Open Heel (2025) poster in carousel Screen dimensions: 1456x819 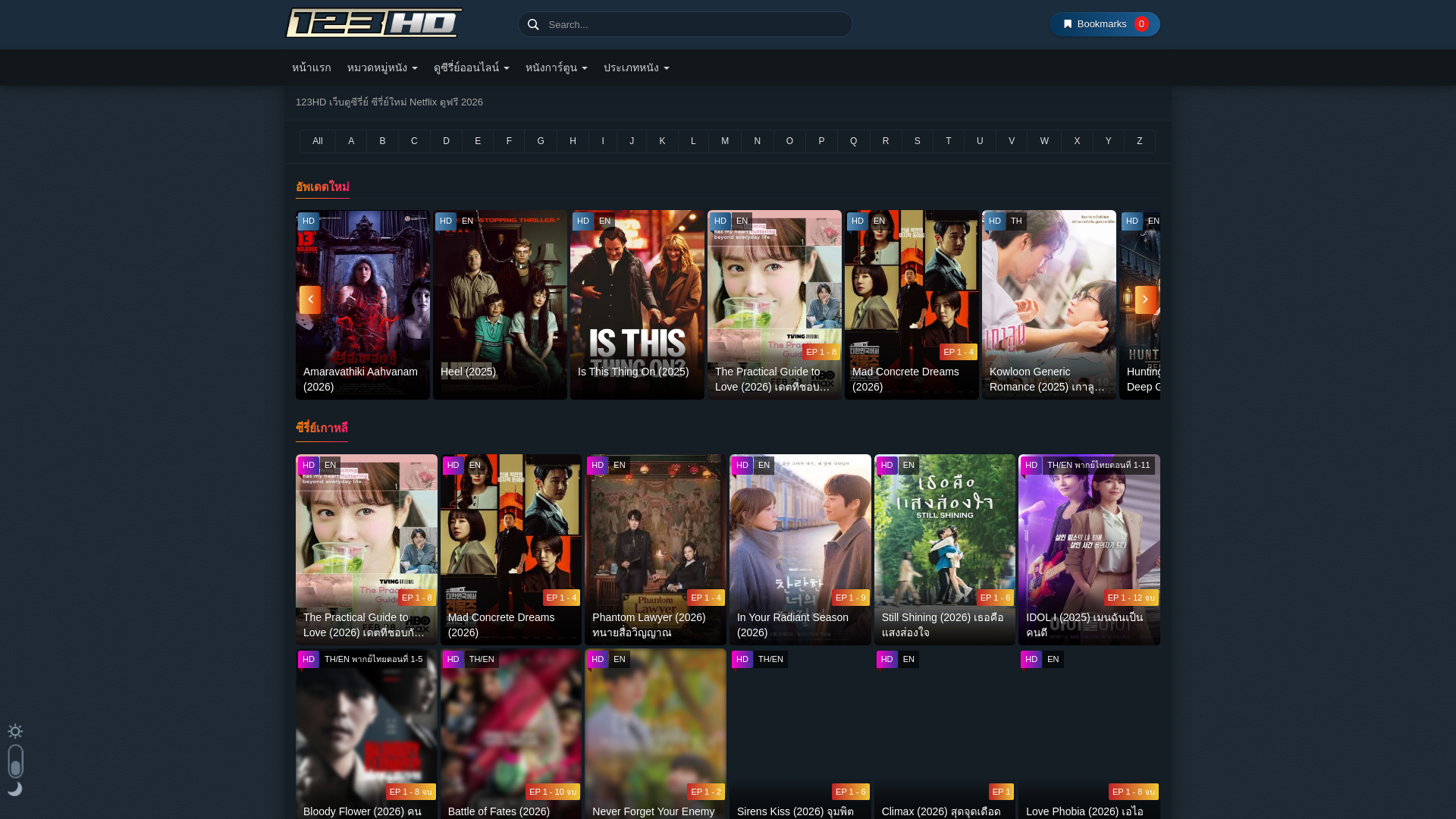(500, 305)
